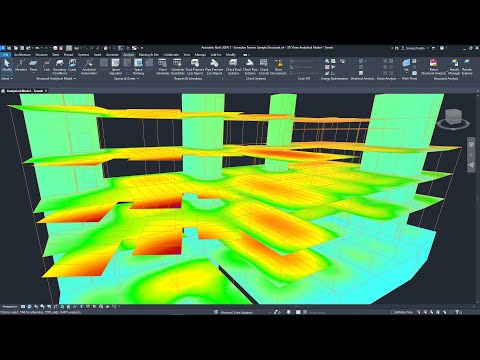This screenshot has width=480, height=360.
Task: Open Route Analysis panel dialog arrow
Action: click(398, 79)
